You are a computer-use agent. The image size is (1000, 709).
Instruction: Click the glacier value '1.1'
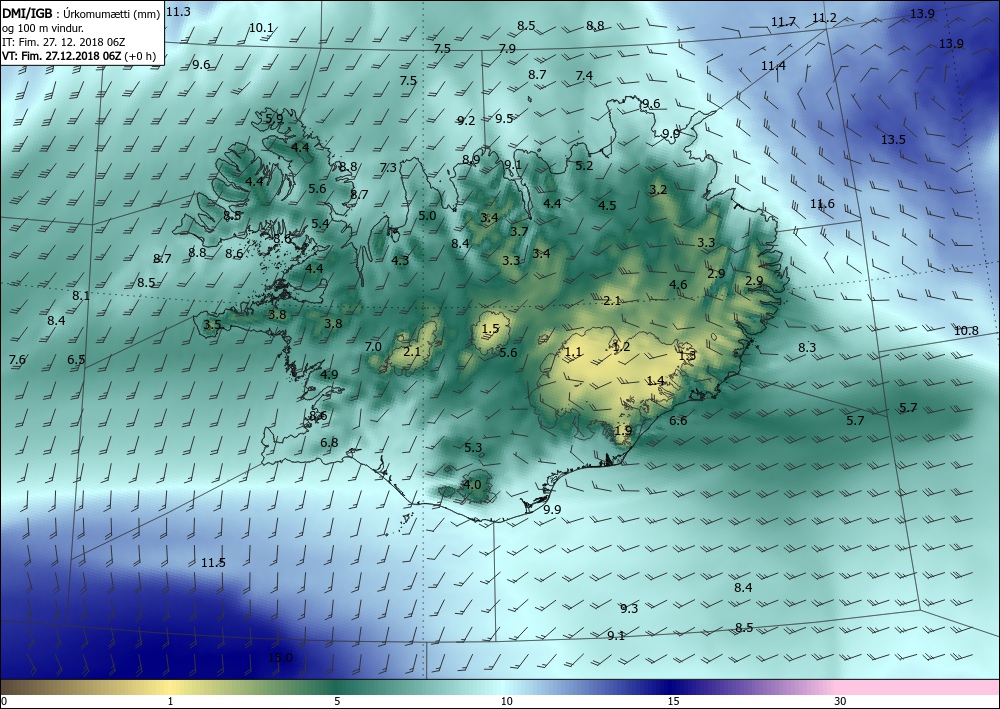pyautogui.click(x=573, y=351)
